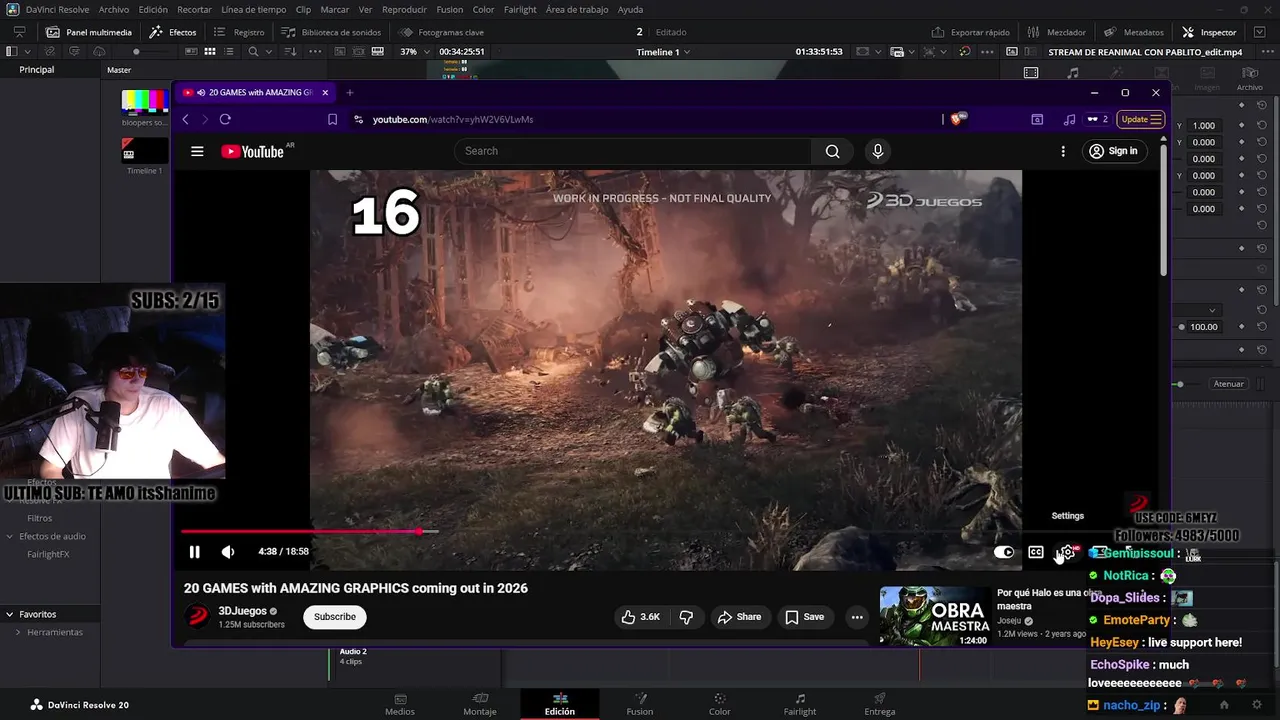This screenshot has height=720, width=1280.
Task: Subscribe to the 3DJuegos channel
Action: point(335,617)
